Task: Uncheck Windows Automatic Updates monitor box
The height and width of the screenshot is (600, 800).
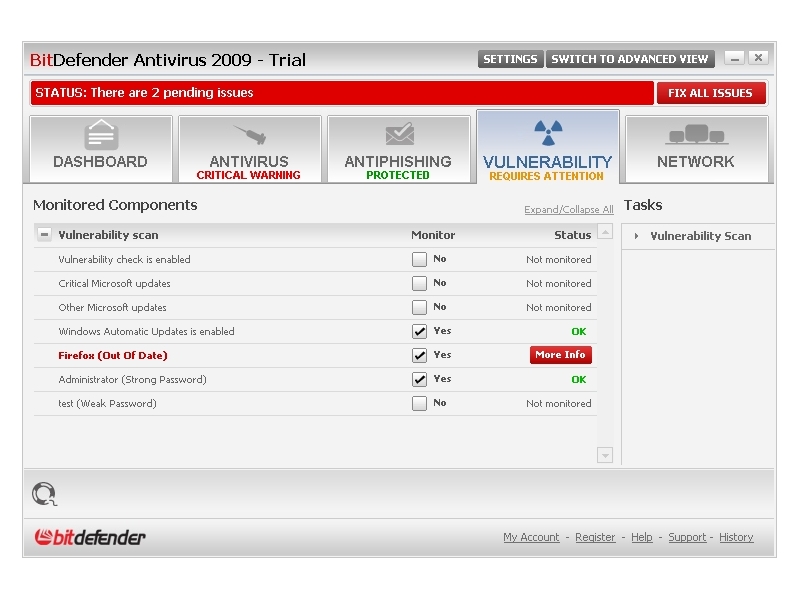Action: [x=419, y=331]
